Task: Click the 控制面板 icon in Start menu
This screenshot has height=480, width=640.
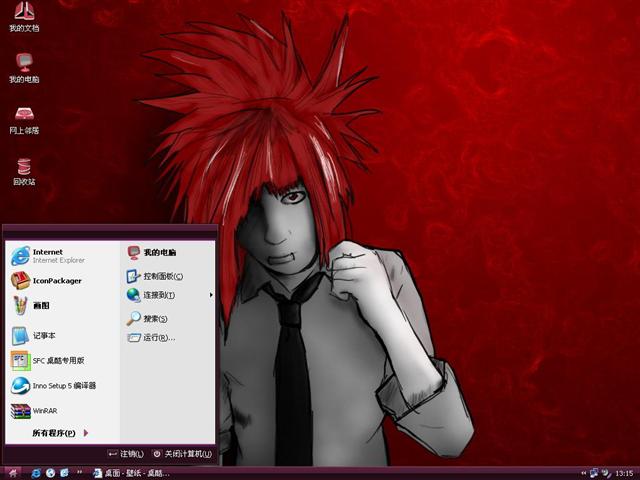Action: [x=133, y=276]
